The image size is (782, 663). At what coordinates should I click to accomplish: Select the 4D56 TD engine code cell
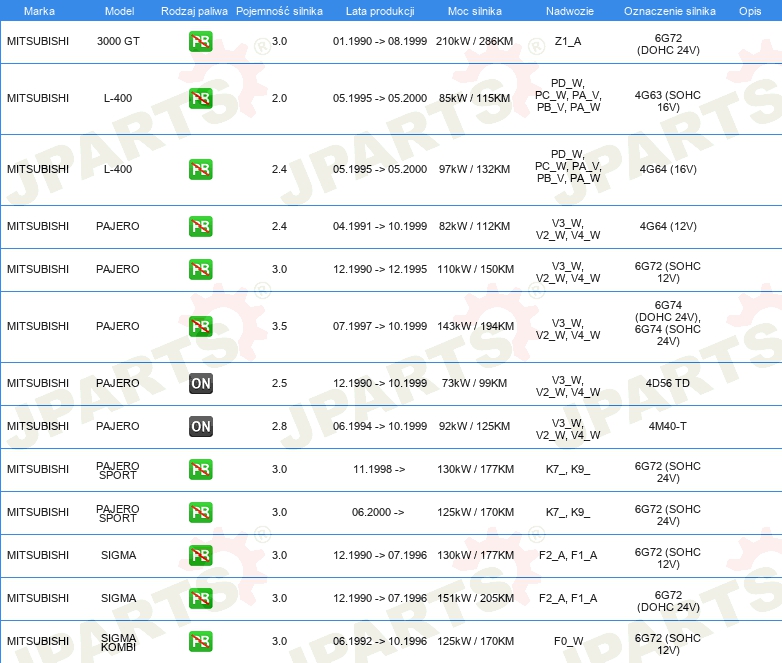667,383
